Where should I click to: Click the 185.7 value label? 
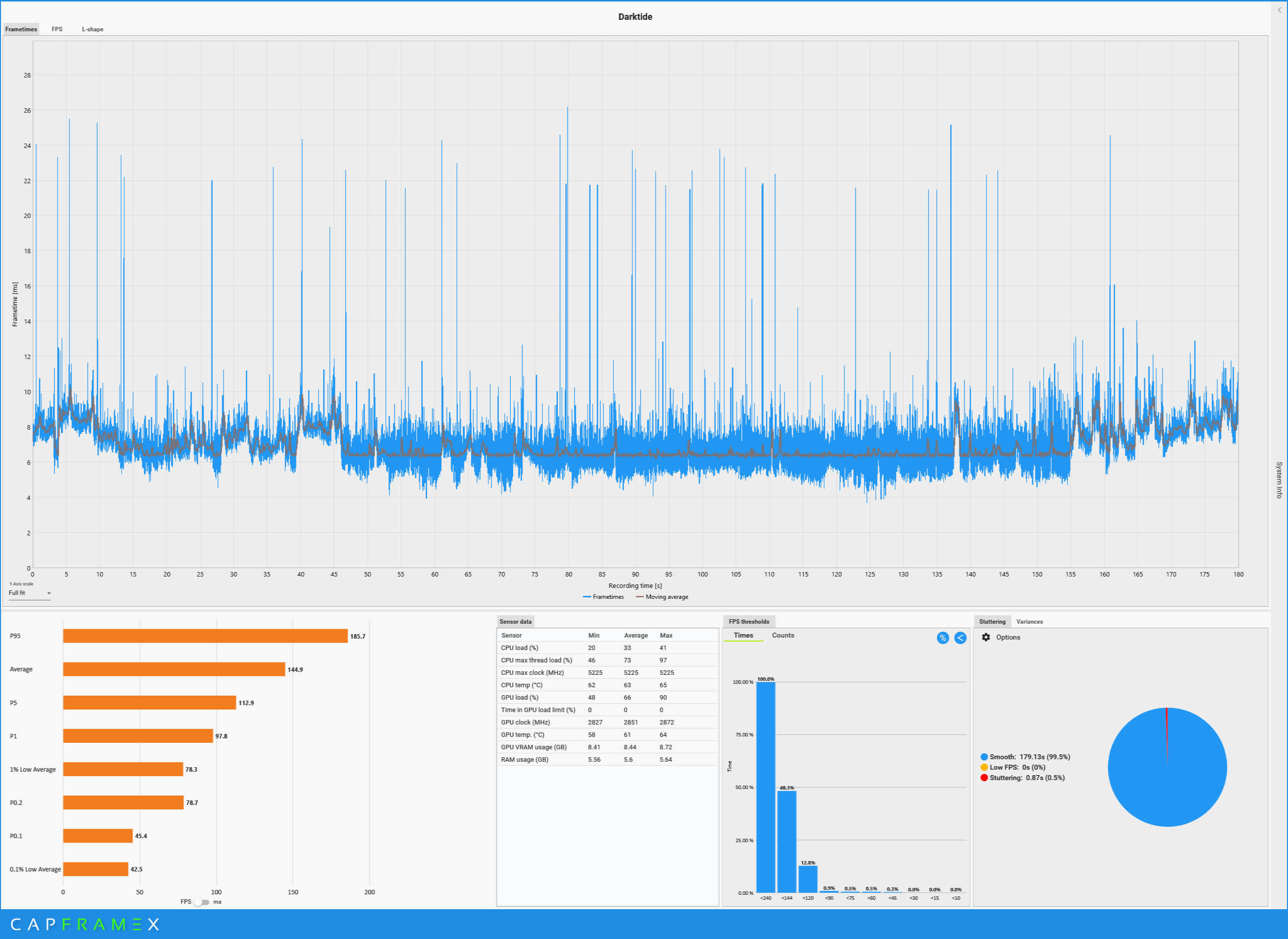[358, 636]
